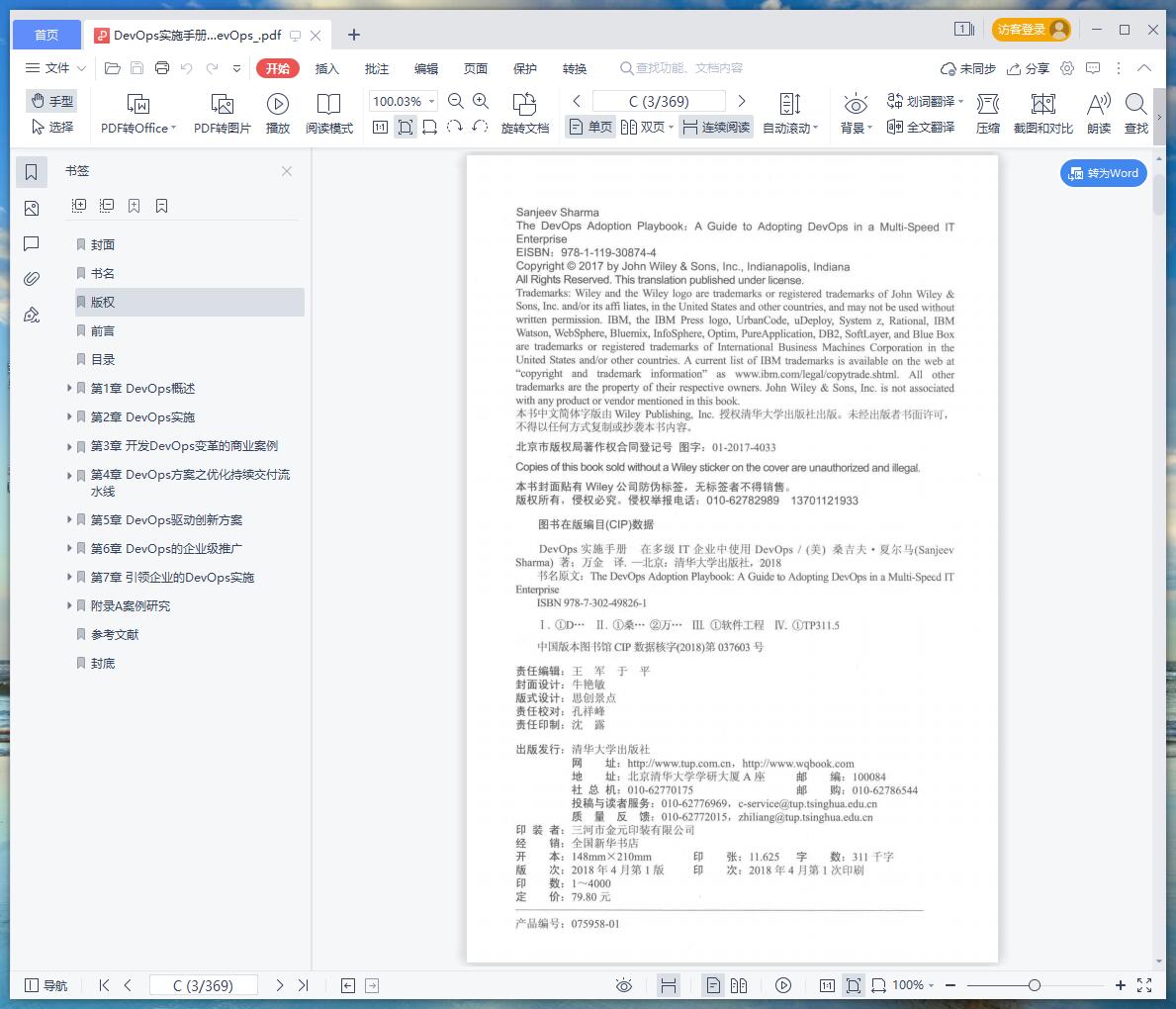Open the 转换 ribbon tab
Viewport: 1176px width, 1009px height.
point(575,68)
